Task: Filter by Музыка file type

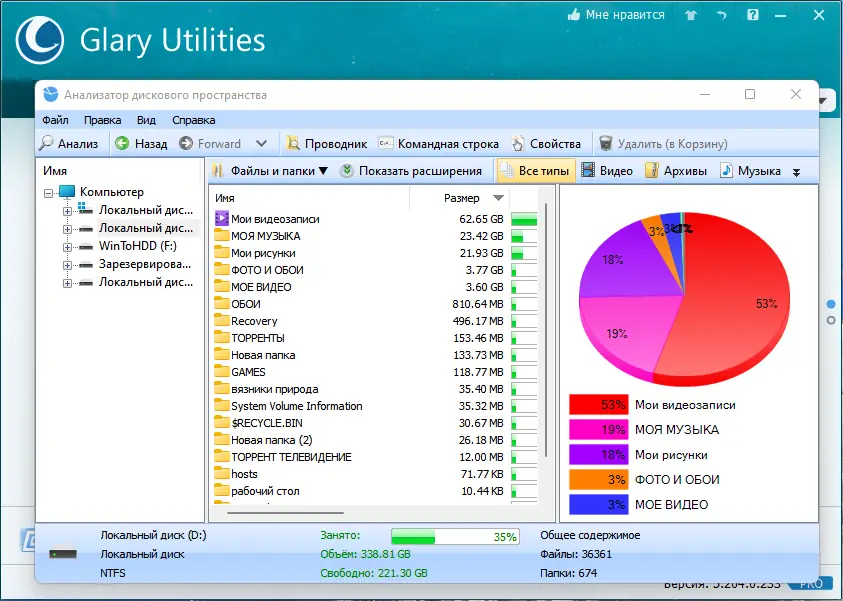Action: click(751, 171)
